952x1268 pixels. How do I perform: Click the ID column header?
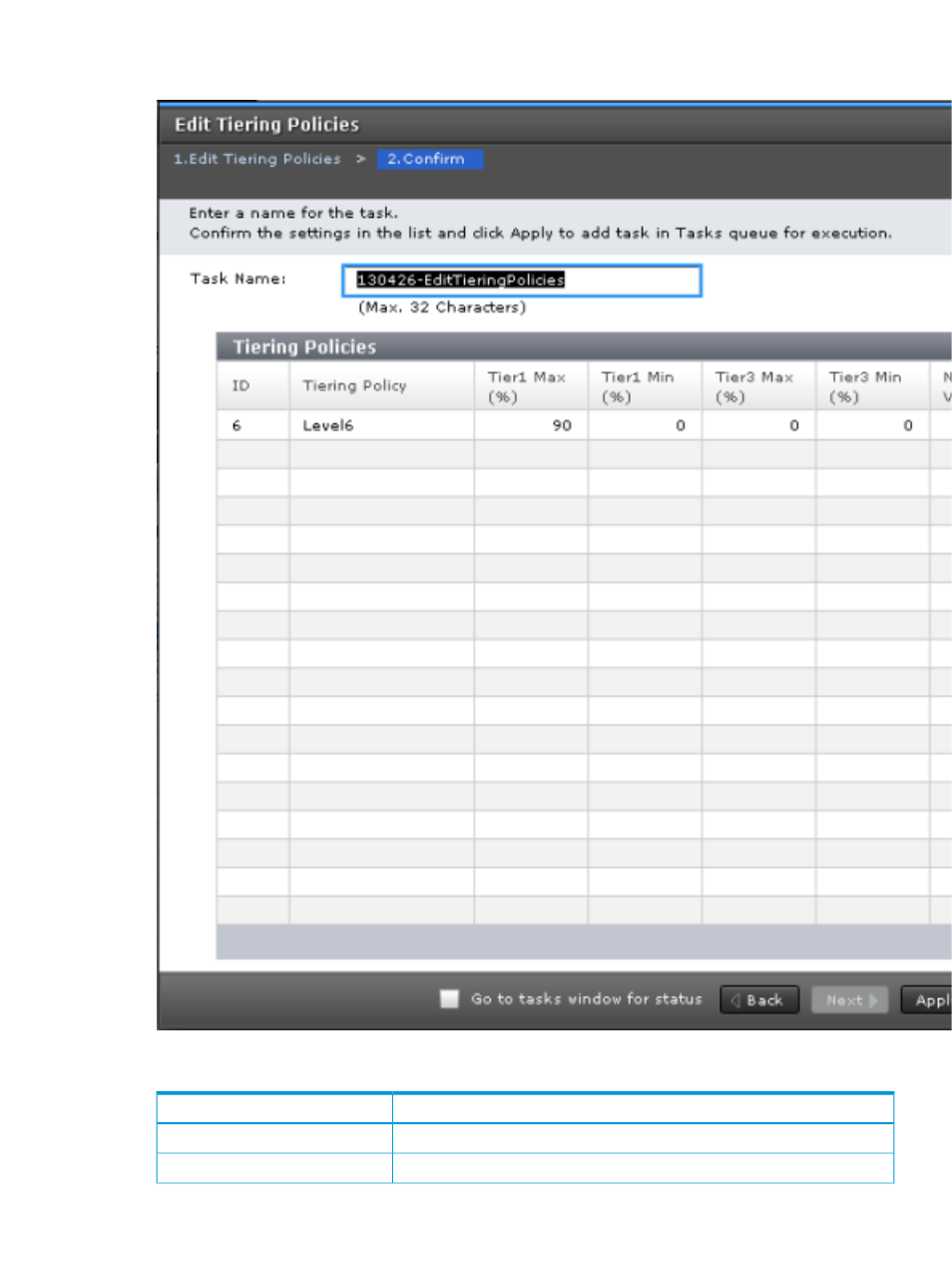pos(253,385)
